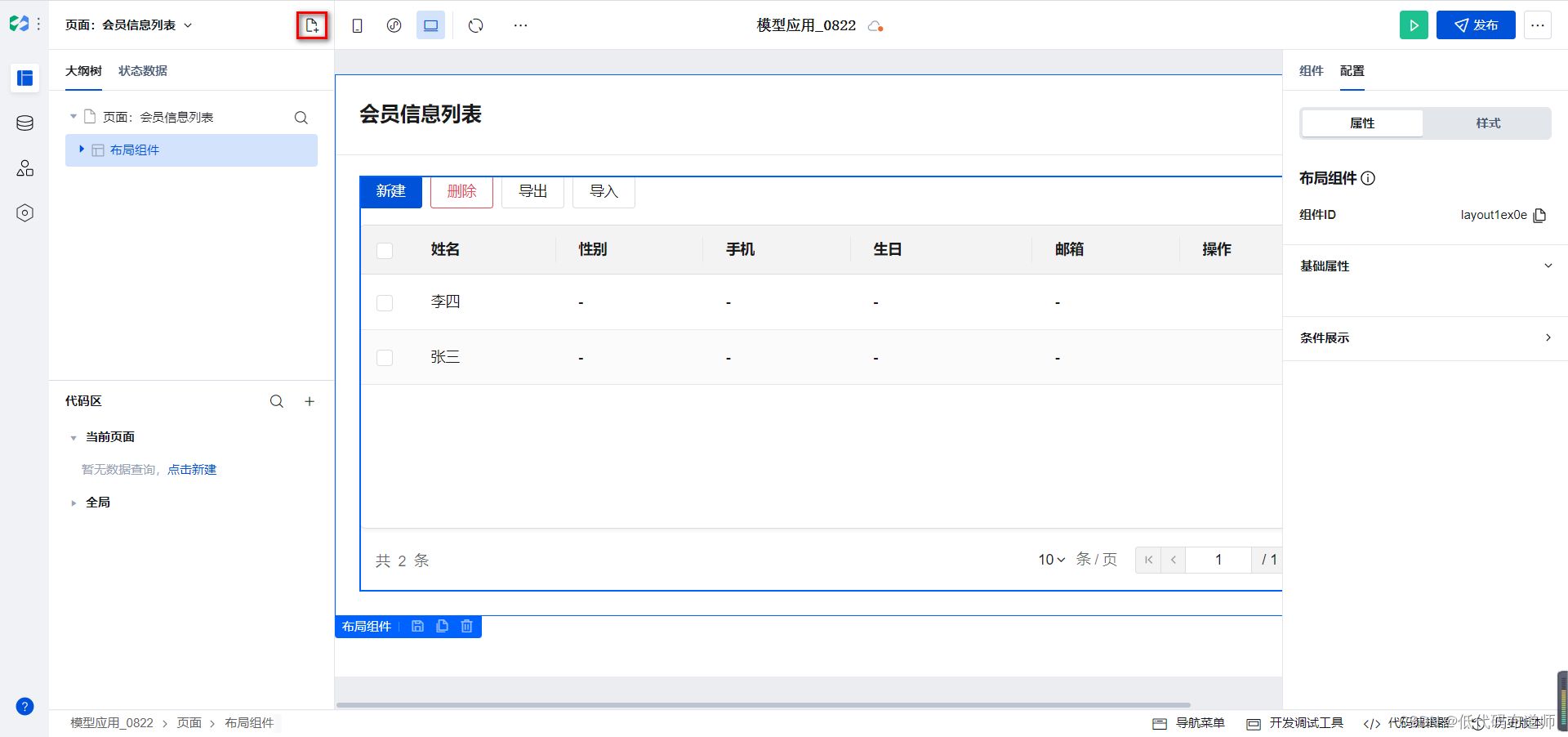Open the ellipsis menu beside 发布
This screenshot has height=737, width=1568.
[x=1538, y=25]
